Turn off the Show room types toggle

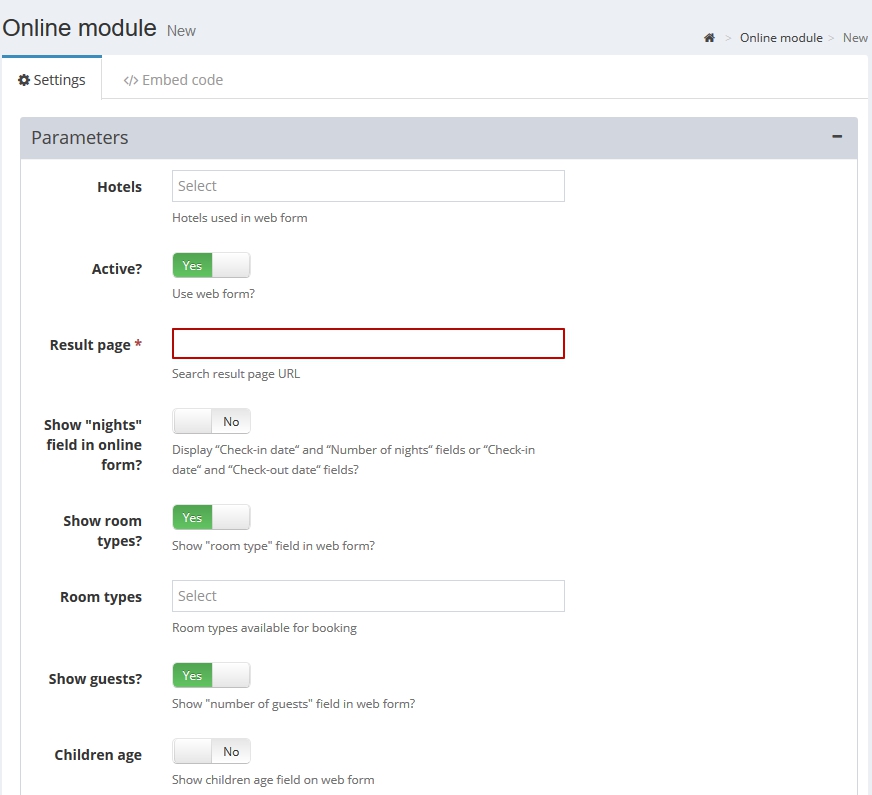pyautogui.click(x=211, y=518)
